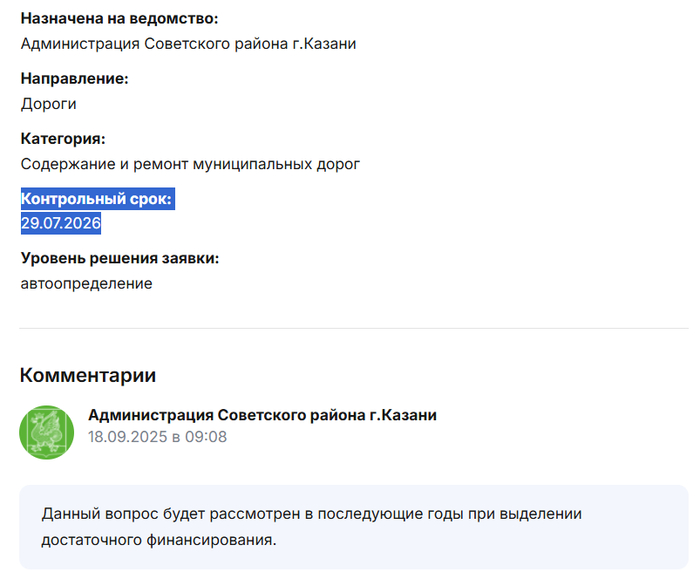Select the автоопределение value
The image size is (700, 579).
[x=86, y=283]
